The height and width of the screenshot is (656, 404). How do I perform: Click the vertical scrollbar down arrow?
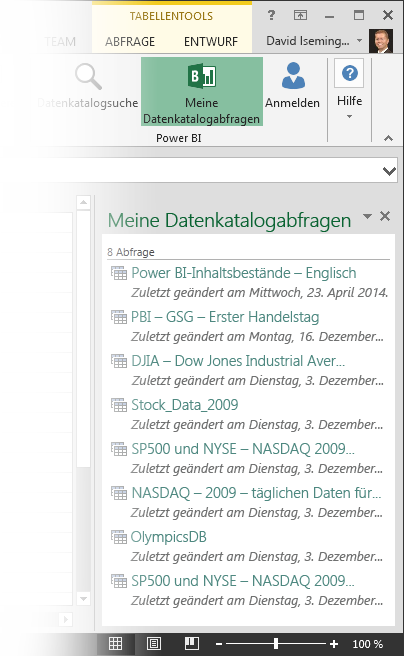point(84,599)
